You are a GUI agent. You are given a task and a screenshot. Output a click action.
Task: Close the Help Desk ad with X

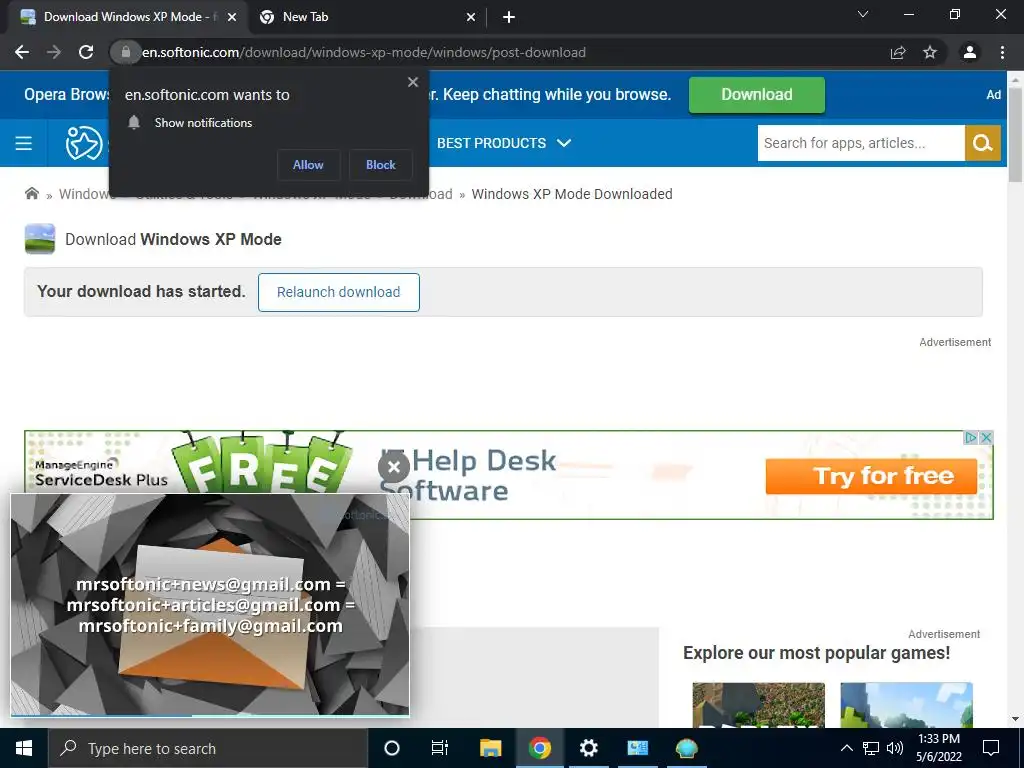tap(986, 438)
